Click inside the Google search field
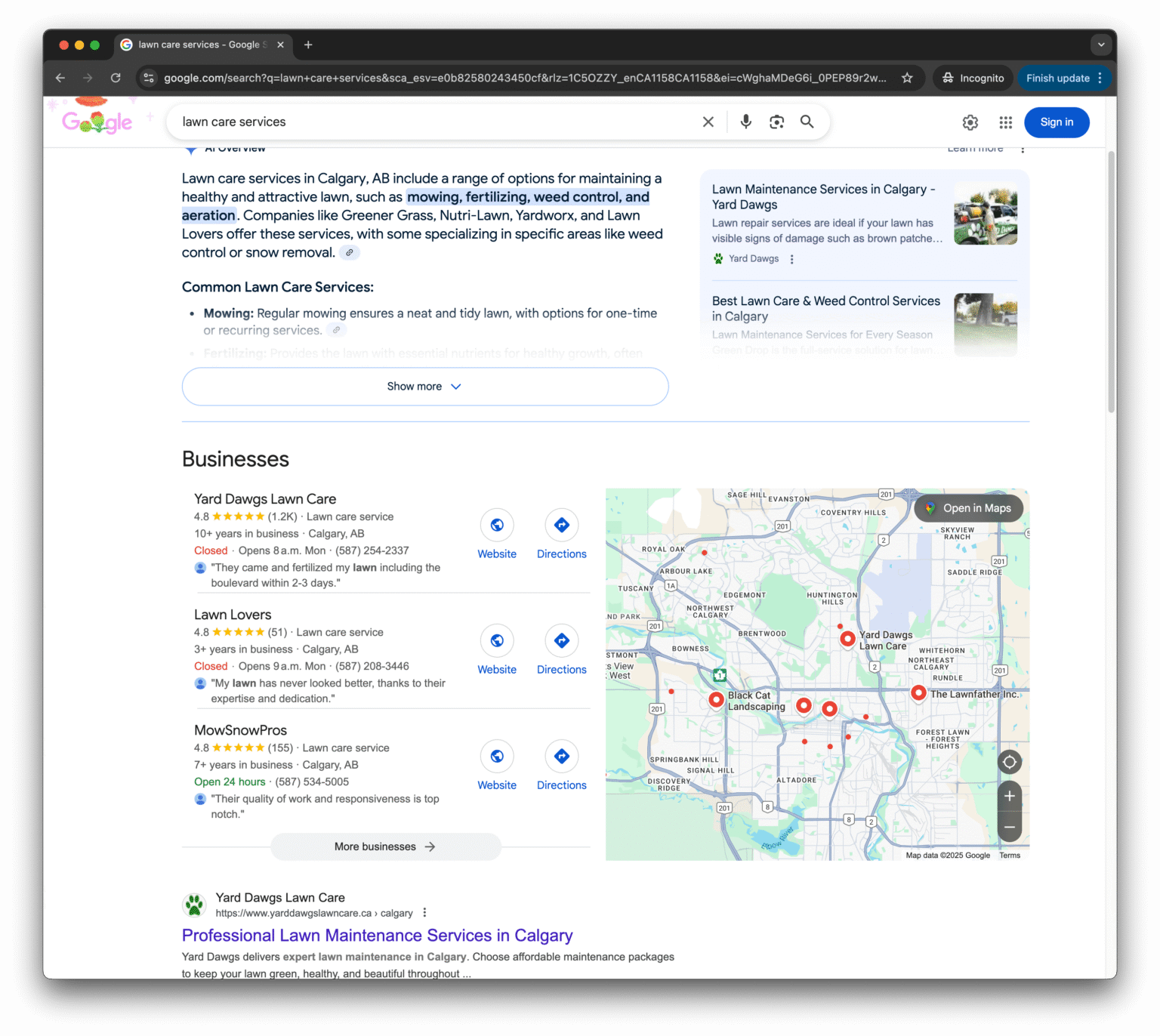1160x1036 pixels. click(x=430, y=122)
